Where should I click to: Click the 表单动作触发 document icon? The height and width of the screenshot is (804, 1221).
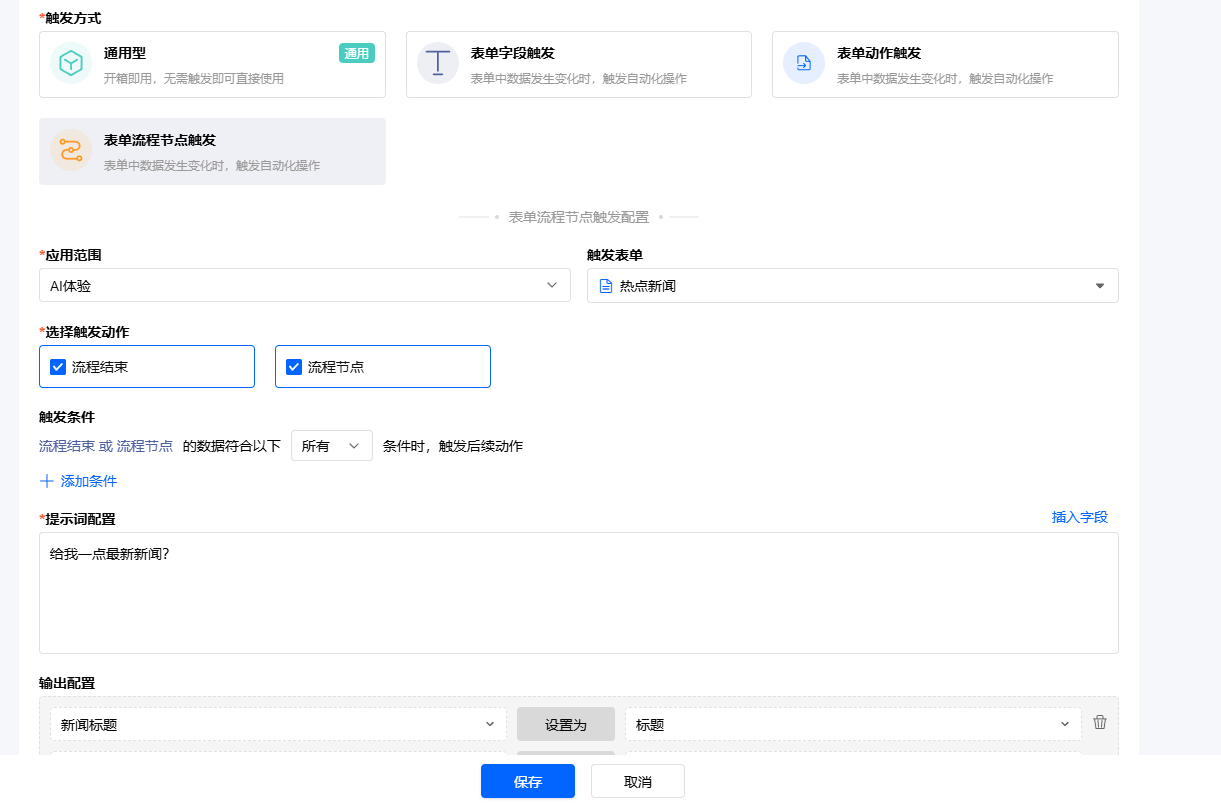pyautogui.click(x=804, y=63)
